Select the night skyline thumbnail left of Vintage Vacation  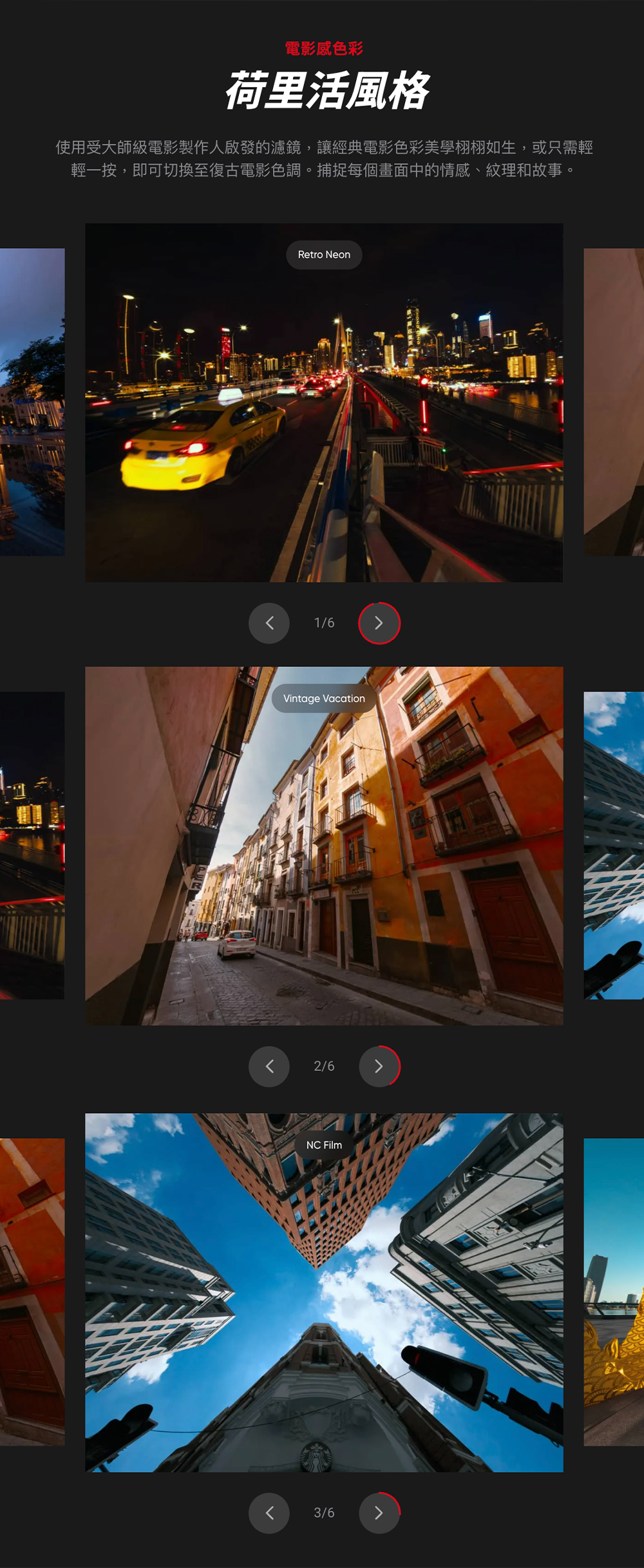32,846
